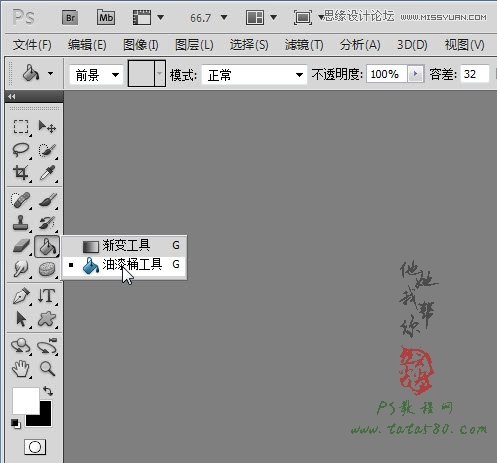
Task: Select the Custom Shape tool
Action: [47, 319]
